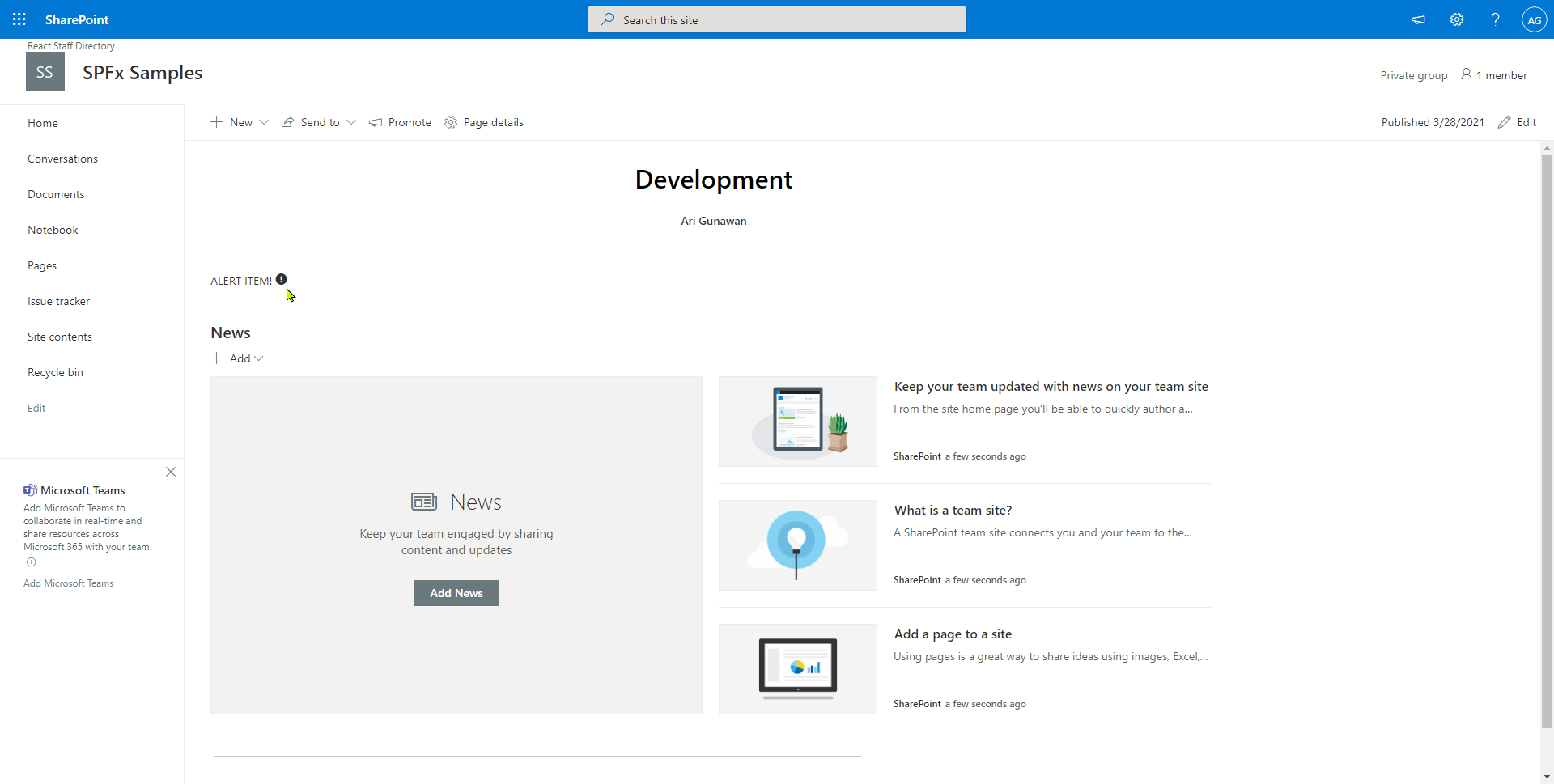This screenshot has width=1554, height=784.
Task: Navigate to Issue tracker in the sidebar
Action: tap(58, 300)
